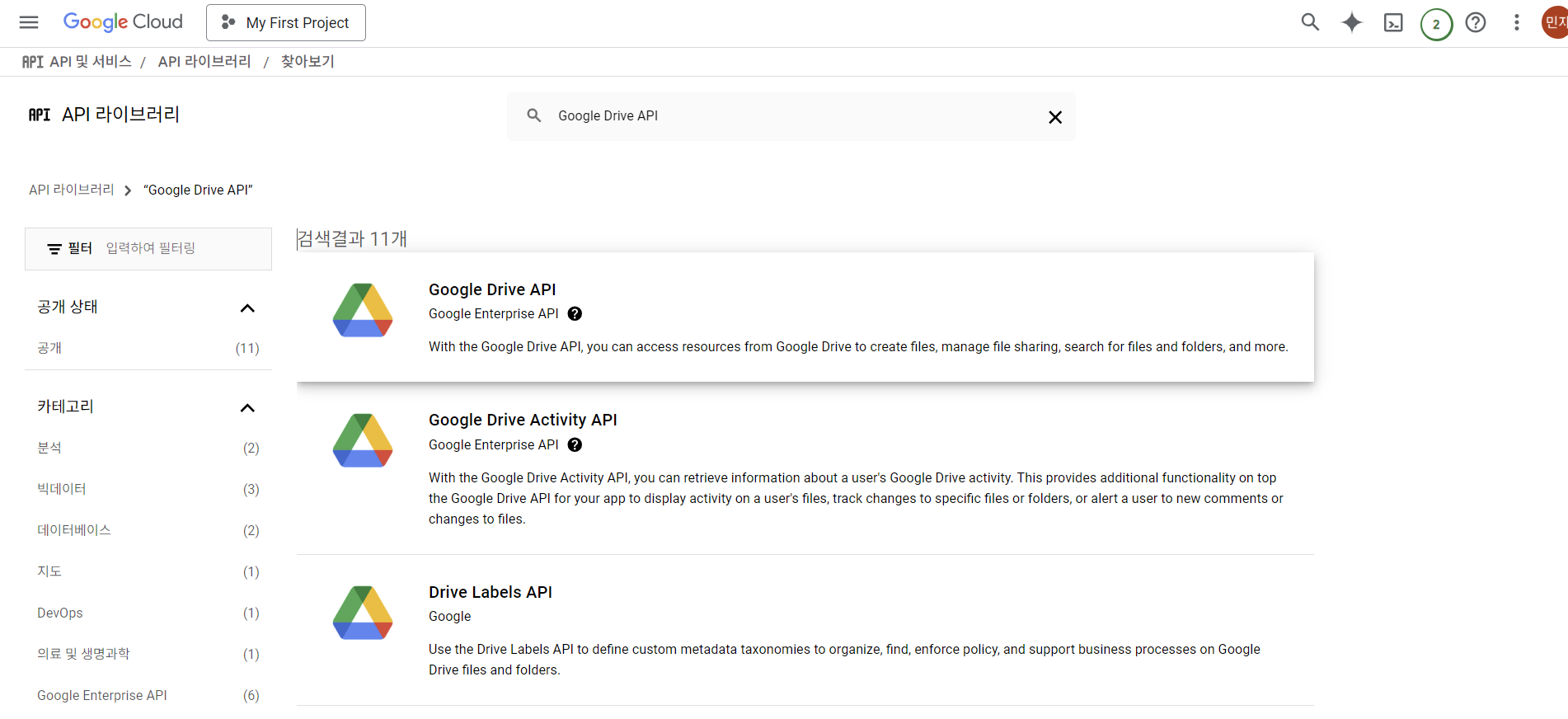
Task: Filter by DevOps category
Action: coord(148,613)
